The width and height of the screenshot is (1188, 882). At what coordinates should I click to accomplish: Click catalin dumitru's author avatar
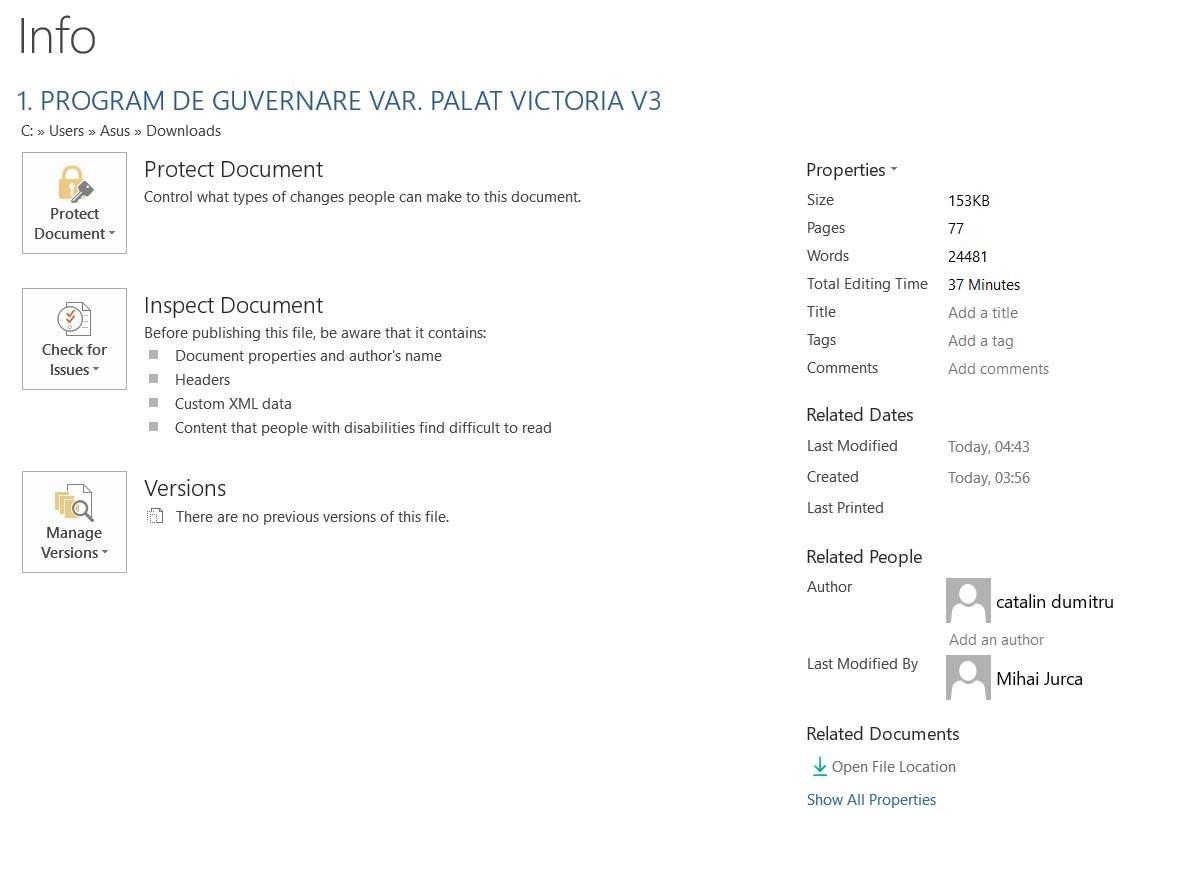[x=968, y=600]
